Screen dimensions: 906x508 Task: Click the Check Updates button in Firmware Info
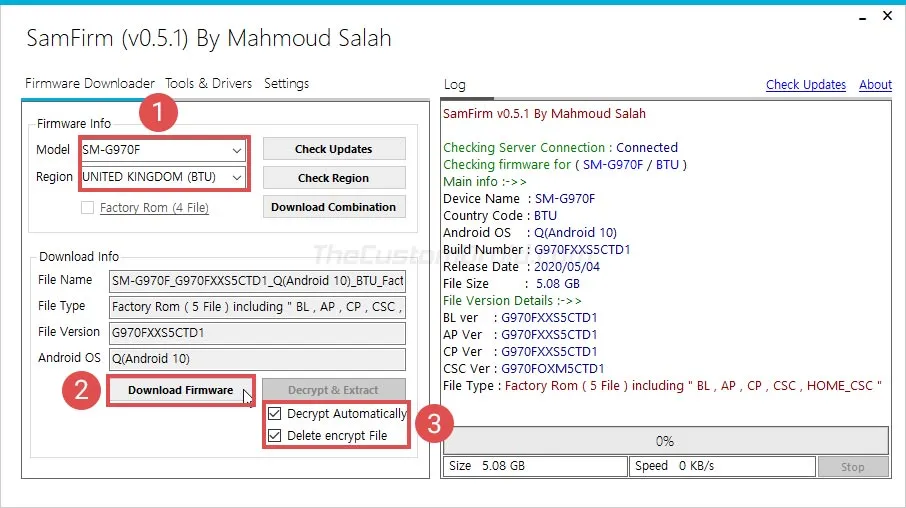[x=334, y=149]
